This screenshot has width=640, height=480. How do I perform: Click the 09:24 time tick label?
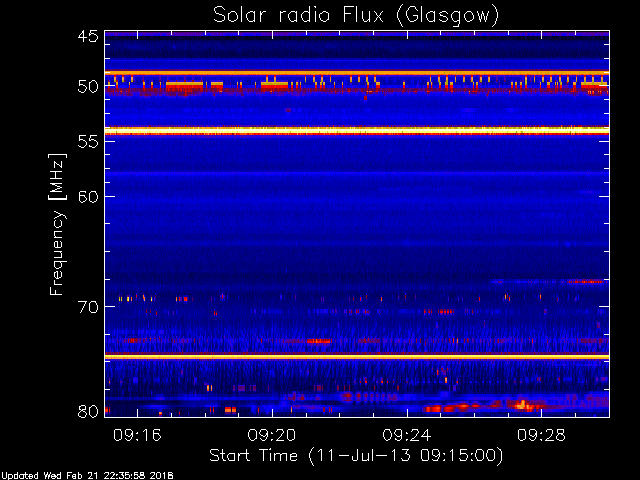click(x=407, y=435)
